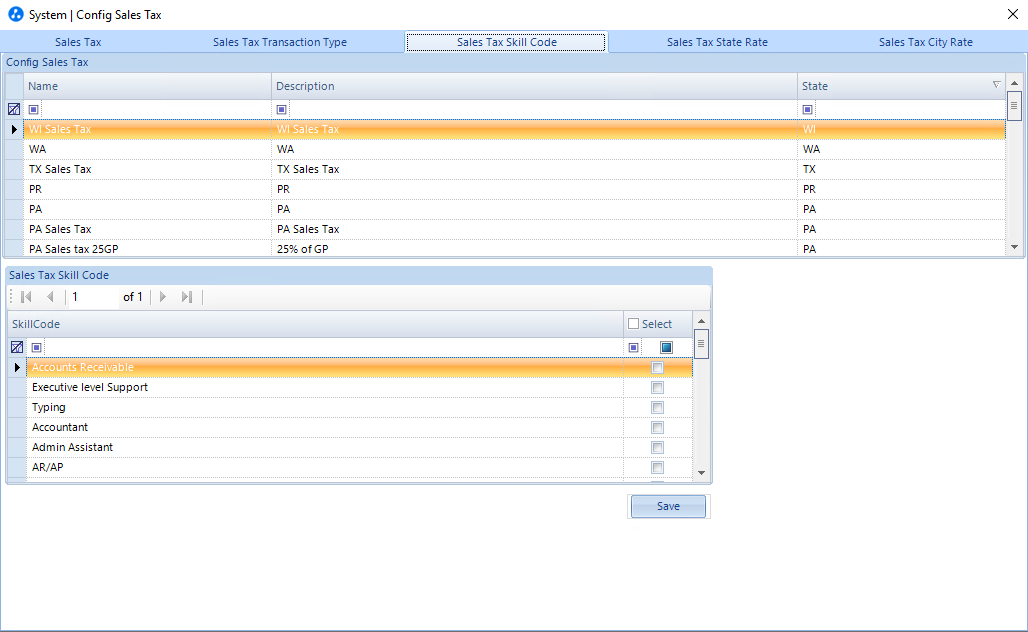Viewport: 1028px width, 632px height.
Task: Click the WI Sales Tax row indicator arrow
Action: [14, 129]
